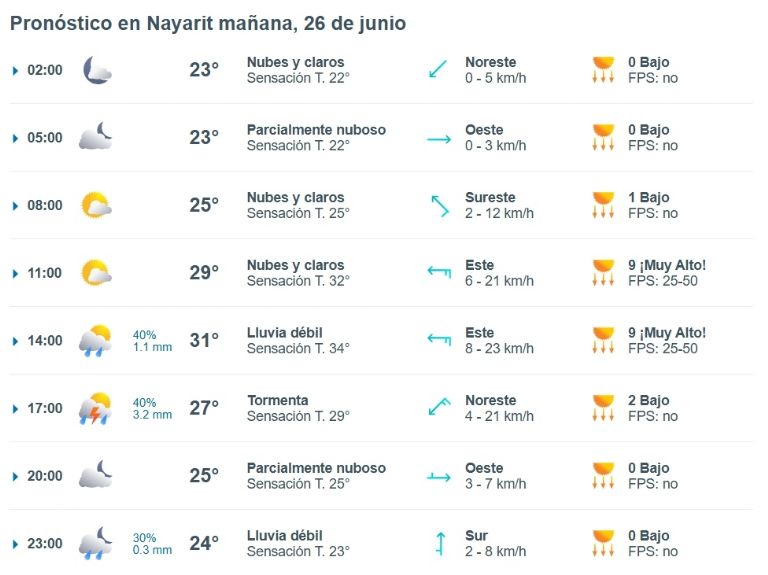
Task: Click the moon-and-cloud icon at 02:00
Action: (97, 70)
